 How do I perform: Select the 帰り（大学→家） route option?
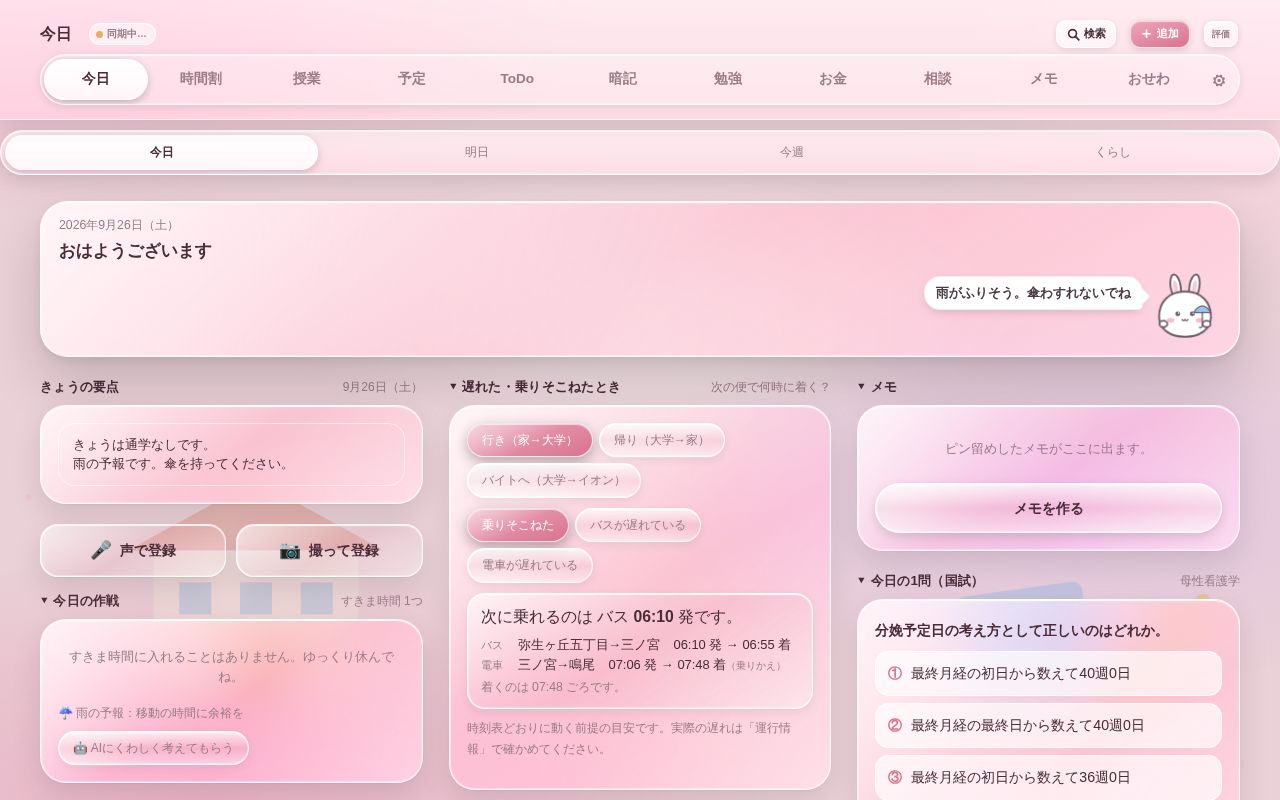pos(661,440)
